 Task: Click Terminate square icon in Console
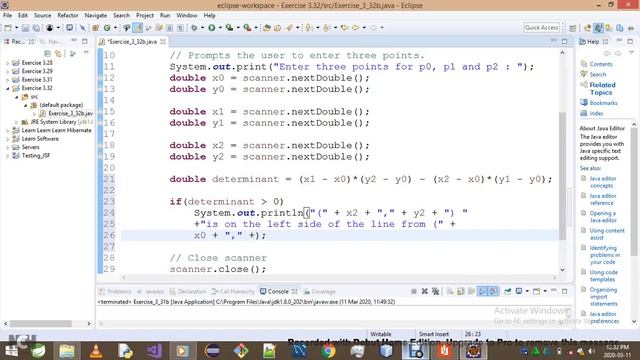coord(413,291)
